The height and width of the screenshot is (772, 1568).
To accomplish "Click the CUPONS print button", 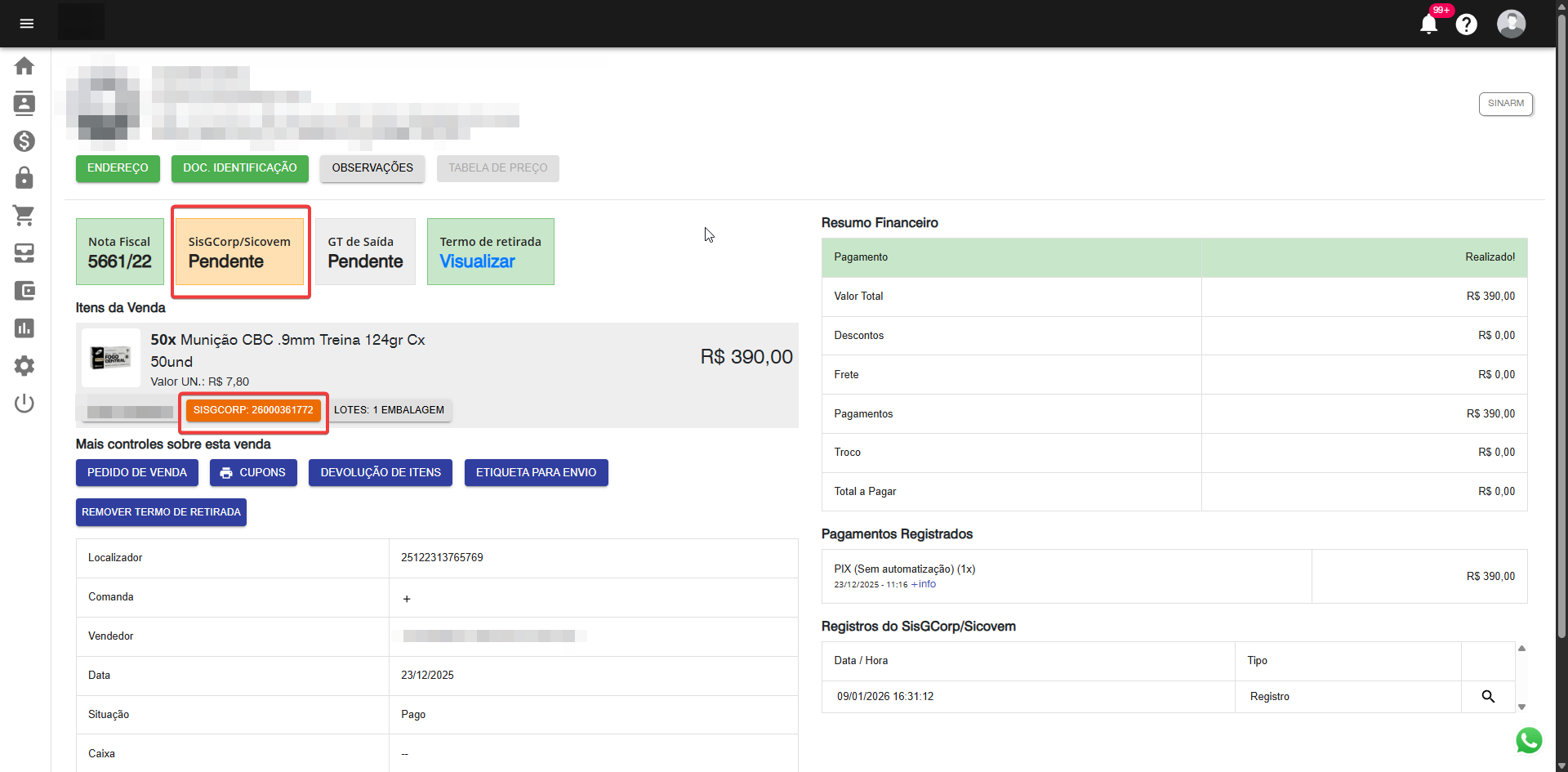I will 253,473.
